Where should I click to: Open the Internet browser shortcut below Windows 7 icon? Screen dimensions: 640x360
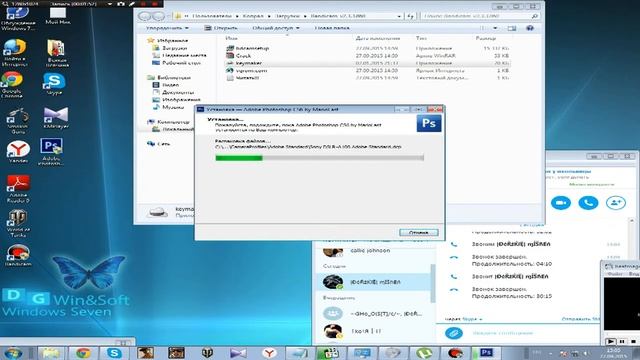14,52
